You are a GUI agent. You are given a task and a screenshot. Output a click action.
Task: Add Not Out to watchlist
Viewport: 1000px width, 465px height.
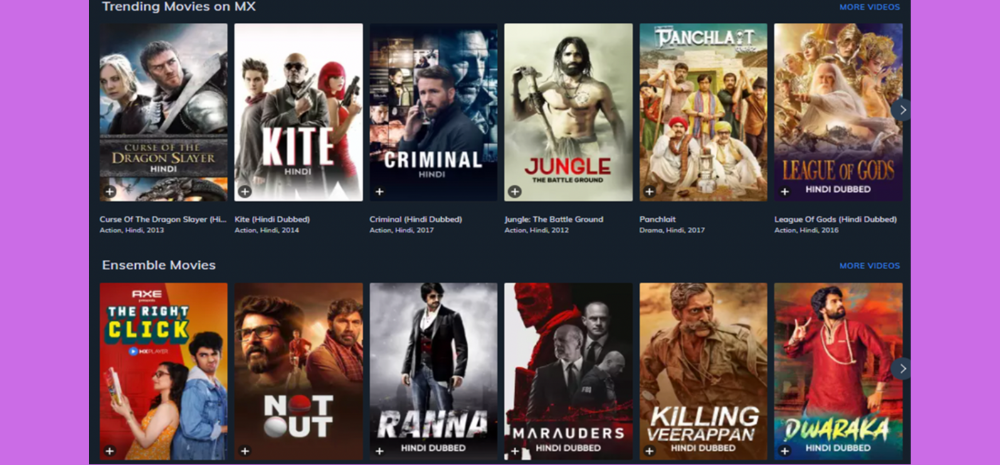(x=244, y=451)
